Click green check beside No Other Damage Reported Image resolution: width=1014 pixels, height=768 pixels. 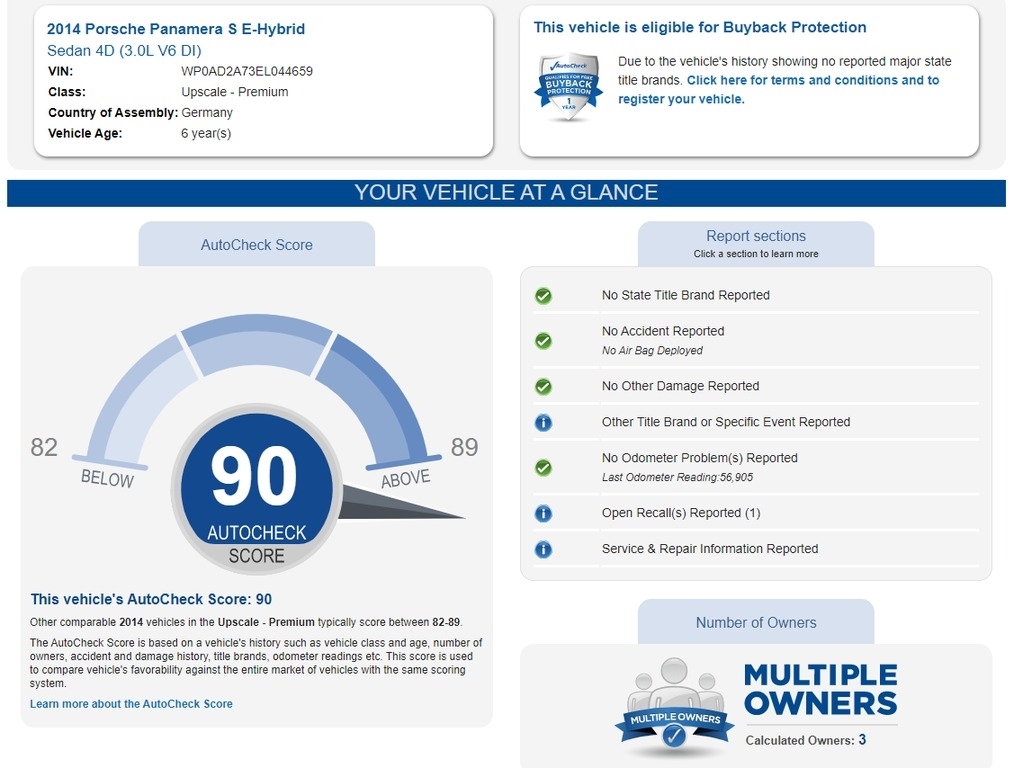pyautogui.click(x=543, y=386)
